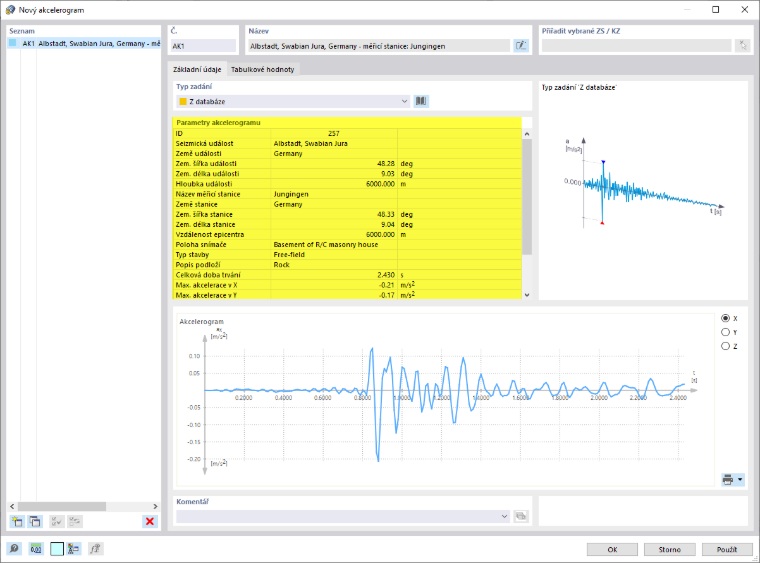Screen dimensions: 760x563
Task: Click the parameters table vertical scrollbar thumb
Action: tap(527, 197)
